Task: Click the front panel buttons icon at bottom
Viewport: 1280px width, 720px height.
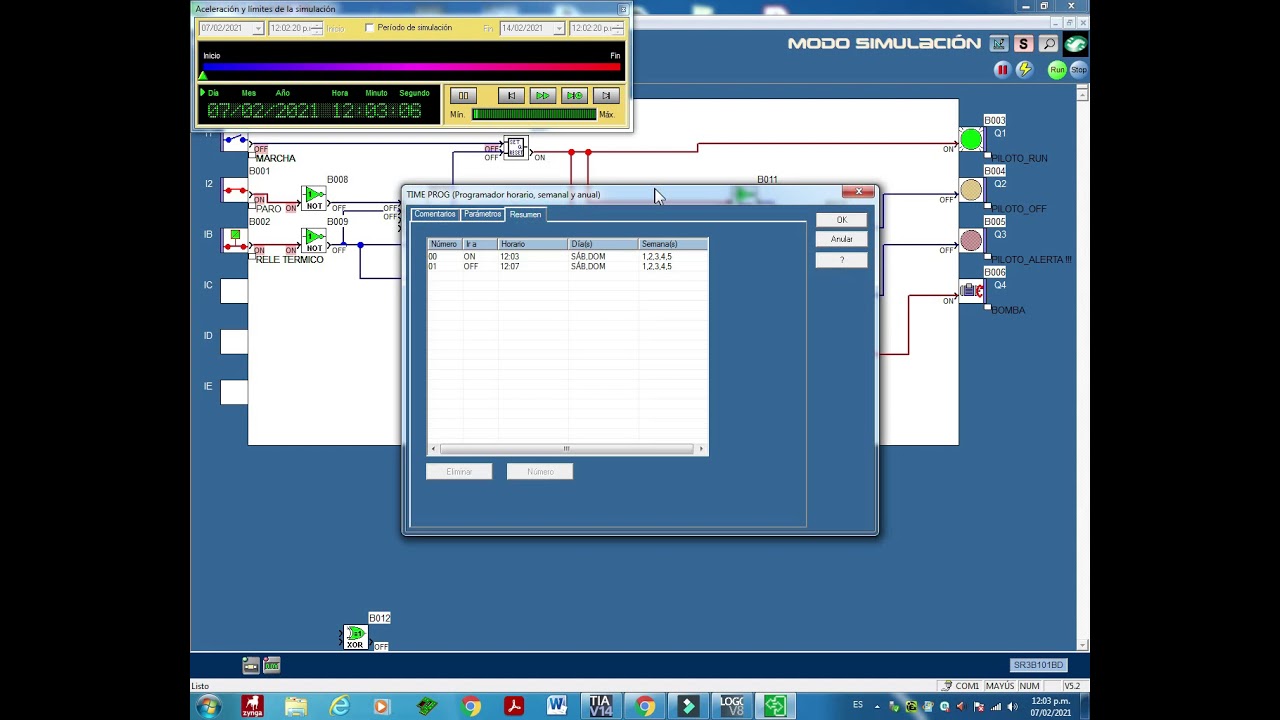Action: (x=251, y=665)
